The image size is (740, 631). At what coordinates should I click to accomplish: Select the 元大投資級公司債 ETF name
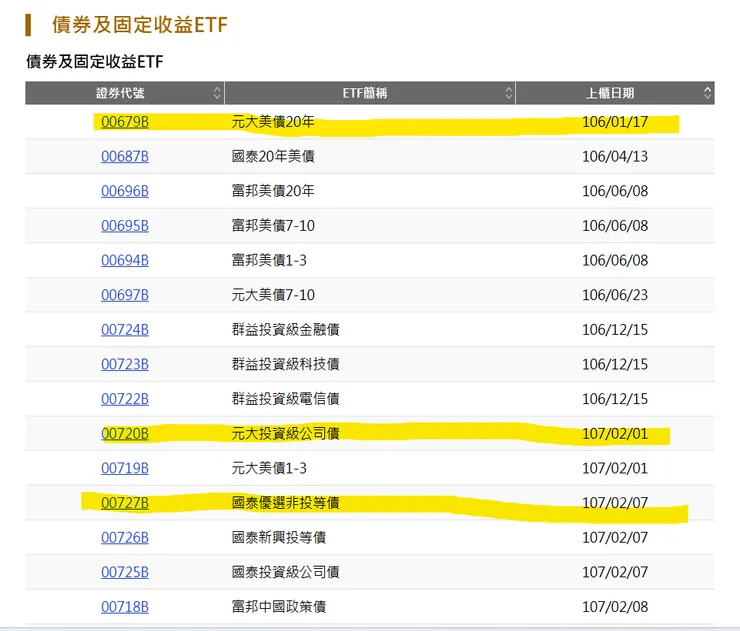(x=286, y=434)
